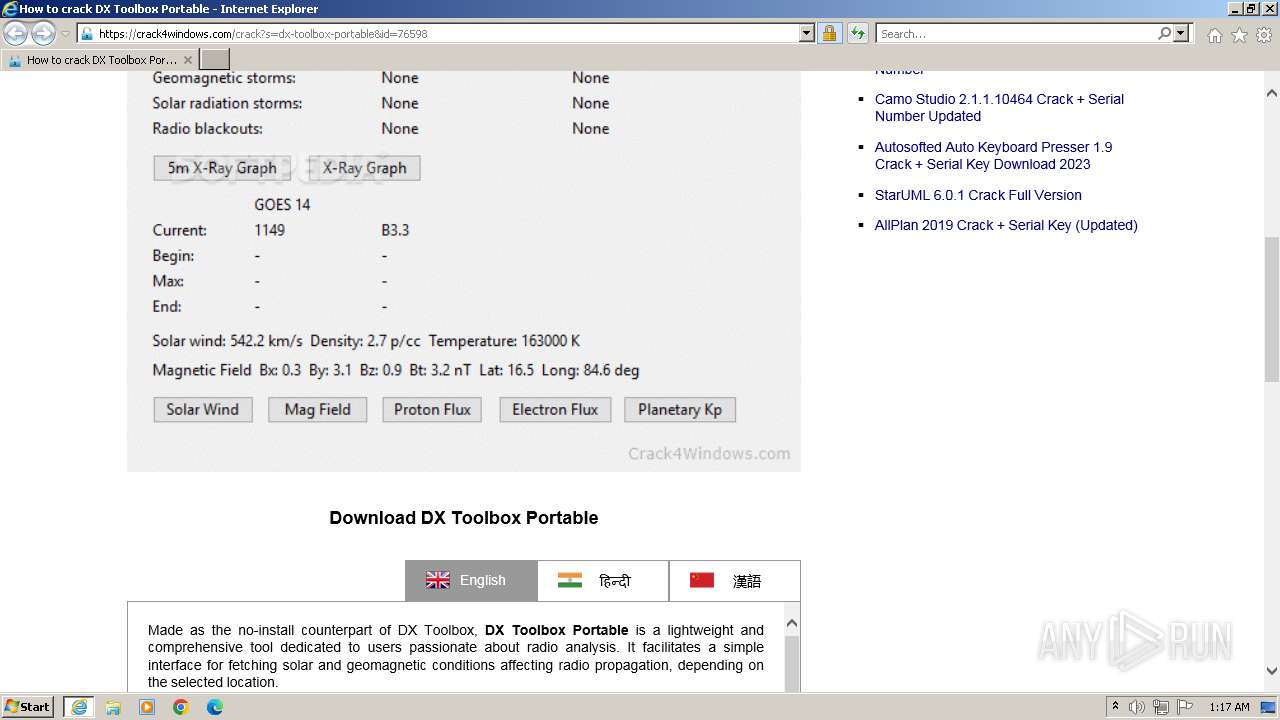Select the Hindi language tab
Image resolution: width=1280 pixels, height=720 pixels.
pyautogui.click(x=603, y=580)
